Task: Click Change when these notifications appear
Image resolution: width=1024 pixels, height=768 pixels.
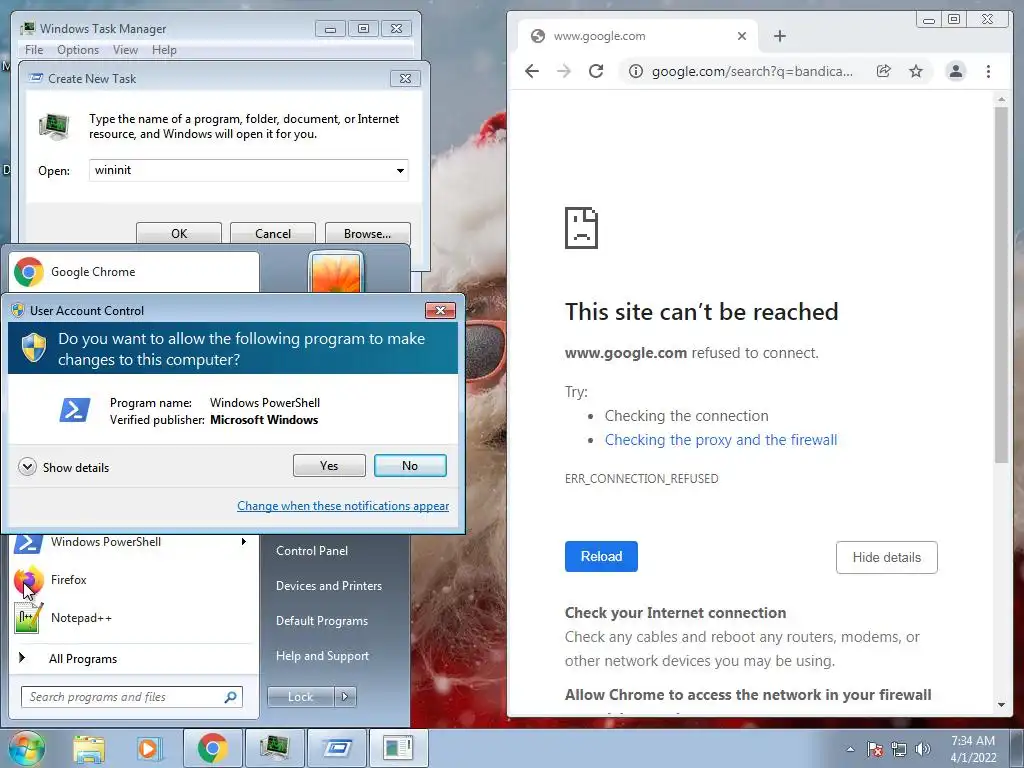Action: 343,505
